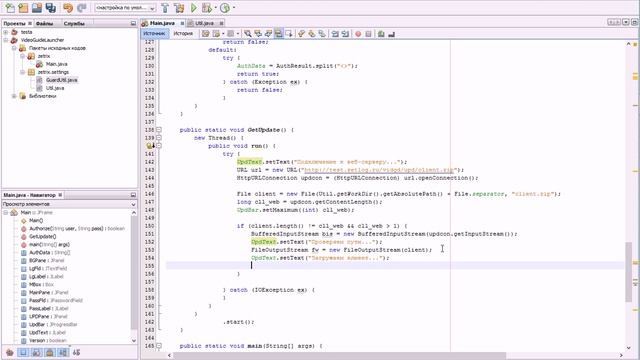The image size is (640, 360).
Task: Toggle show fields filter in the navigator
Action: point(23,352)
